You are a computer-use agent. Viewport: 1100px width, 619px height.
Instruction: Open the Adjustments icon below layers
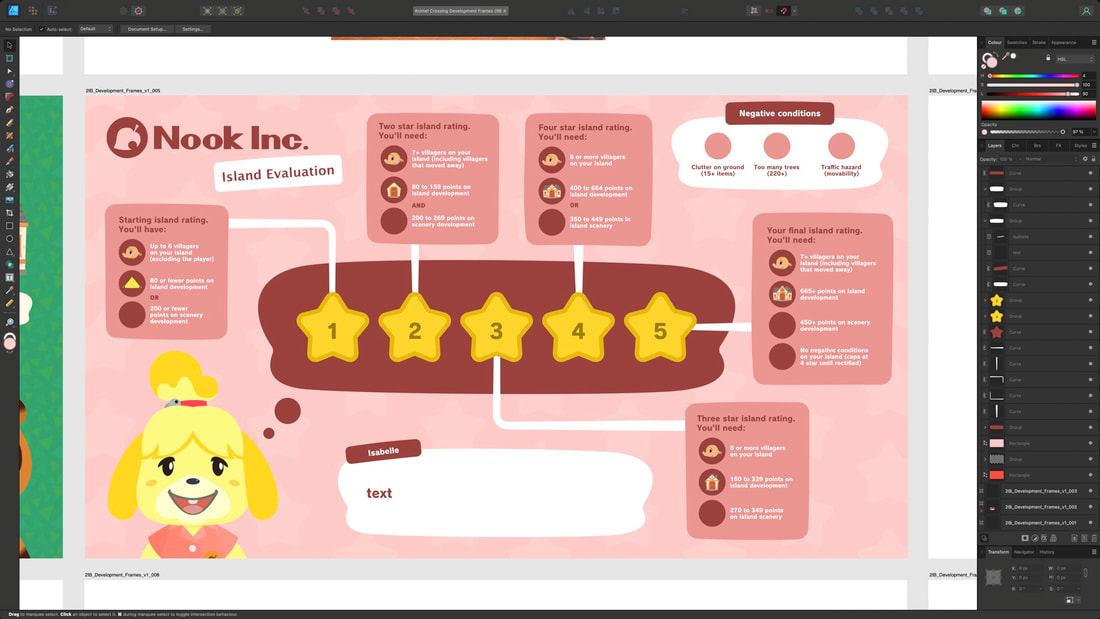pos(1035,538)
